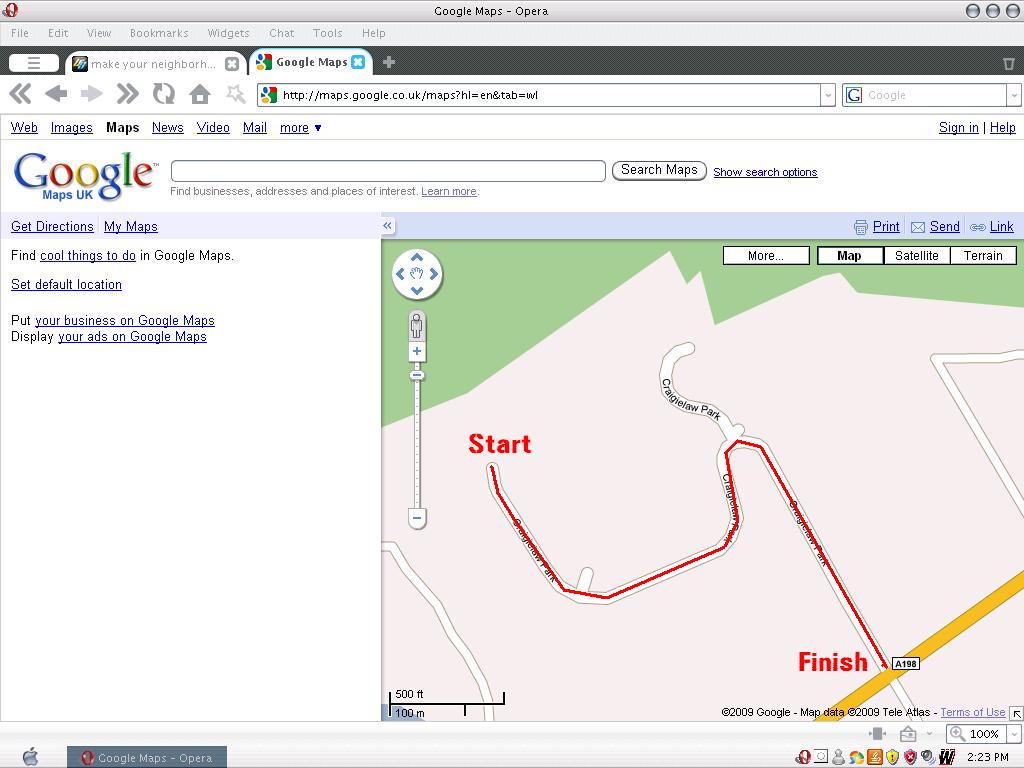This screenshot has width=1024, height=768.
Task: Click the Help link at top right
Action: [x=1002, y=127]
